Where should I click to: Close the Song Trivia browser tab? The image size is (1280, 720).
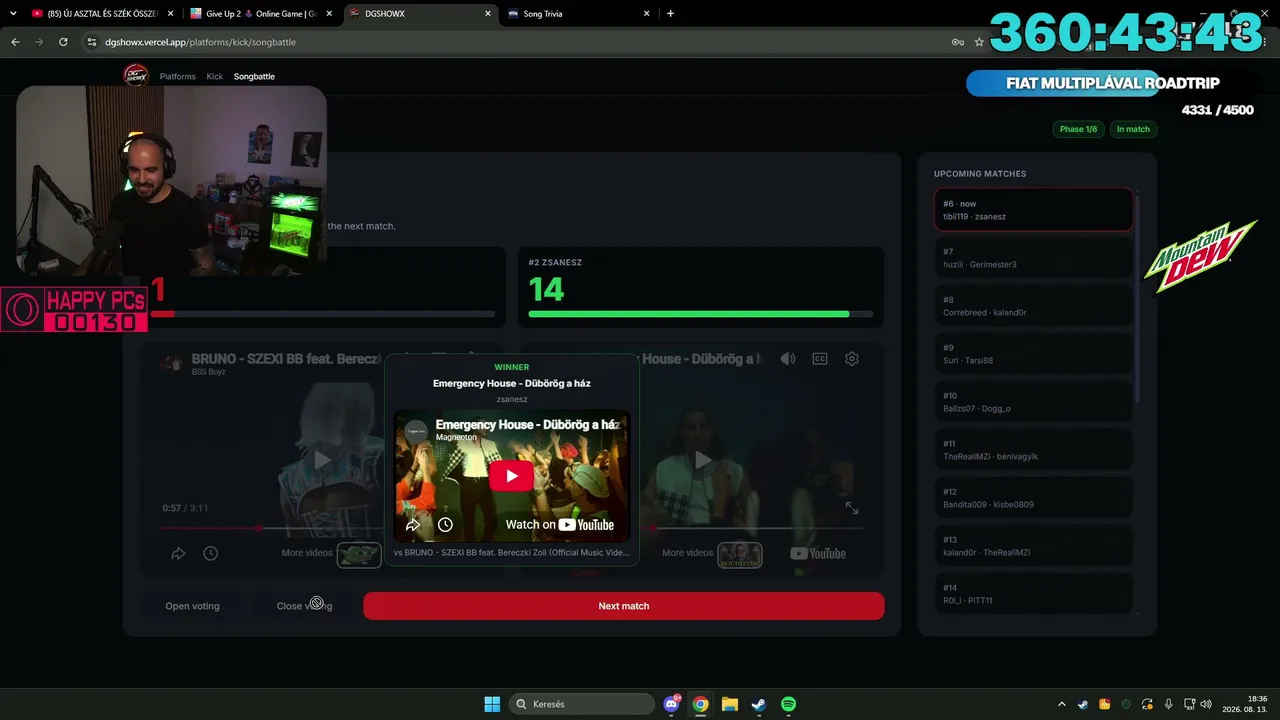click(647, 14)
